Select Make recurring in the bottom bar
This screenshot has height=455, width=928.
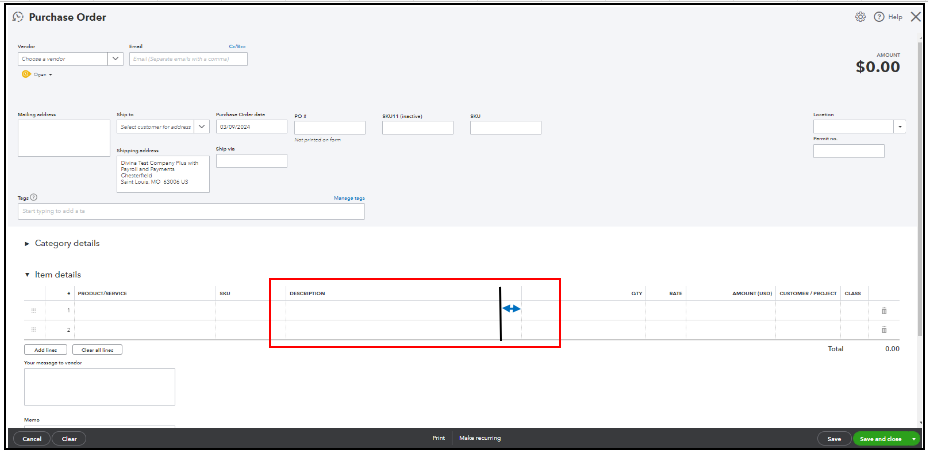[x=480, y=438]
